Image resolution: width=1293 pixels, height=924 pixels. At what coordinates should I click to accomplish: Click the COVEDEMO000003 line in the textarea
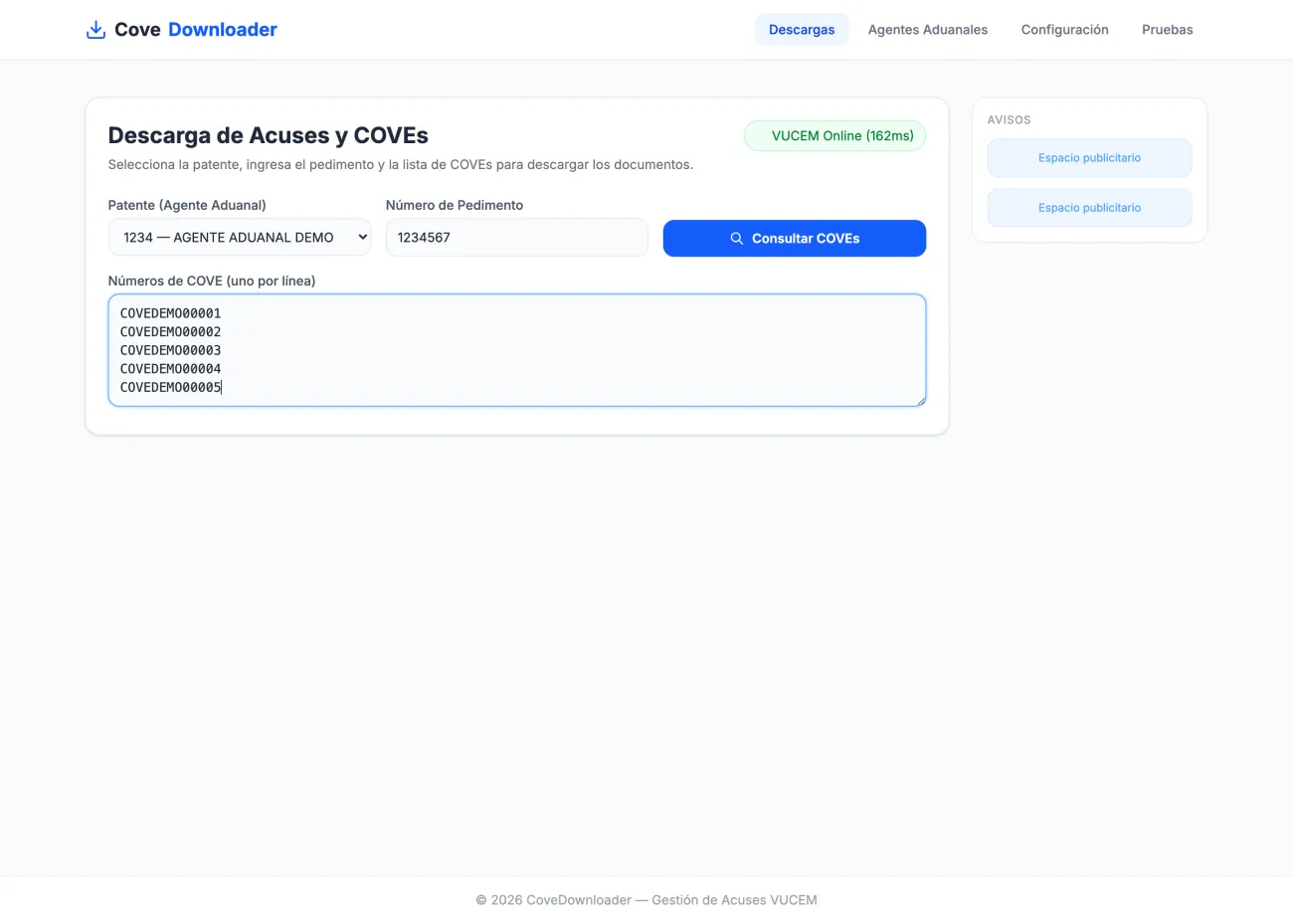click(x=171, y=350)
